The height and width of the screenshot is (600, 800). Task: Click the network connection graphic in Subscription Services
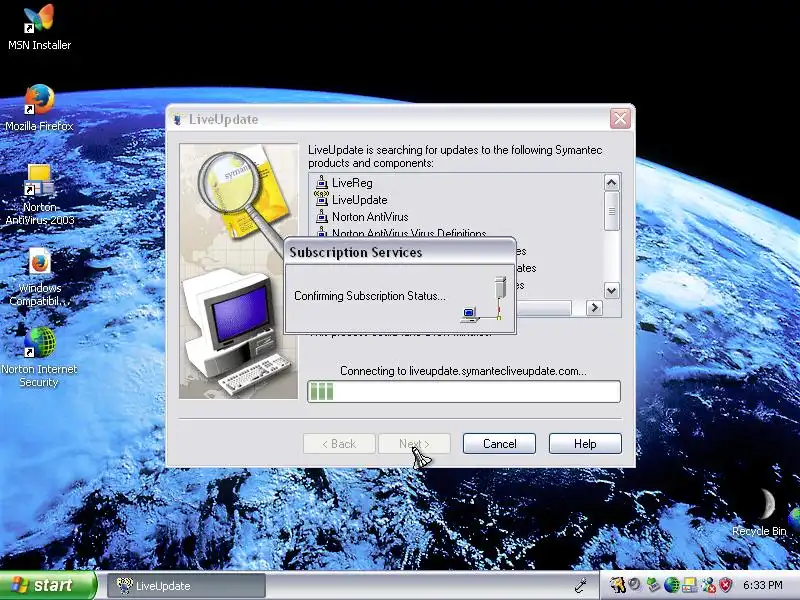(x=484, y=299)
